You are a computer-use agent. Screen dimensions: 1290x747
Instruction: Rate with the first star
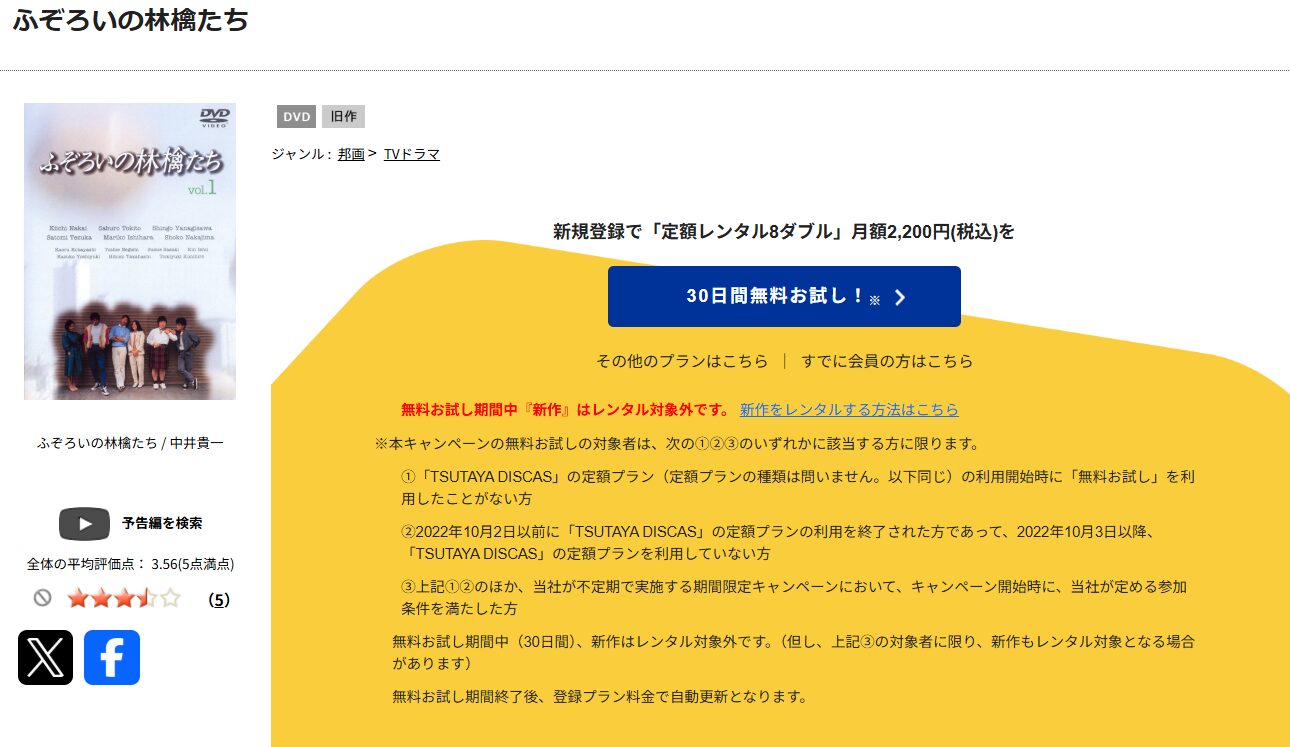click(77, 599)
